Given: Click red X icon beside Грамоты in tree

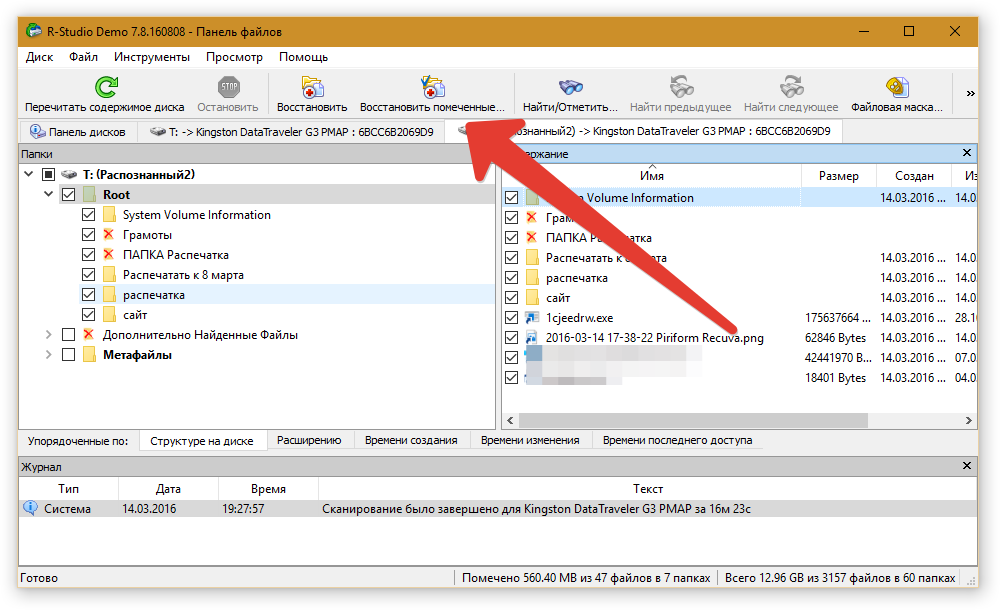Looking at the screenshot, I should [x=108, y=234].
